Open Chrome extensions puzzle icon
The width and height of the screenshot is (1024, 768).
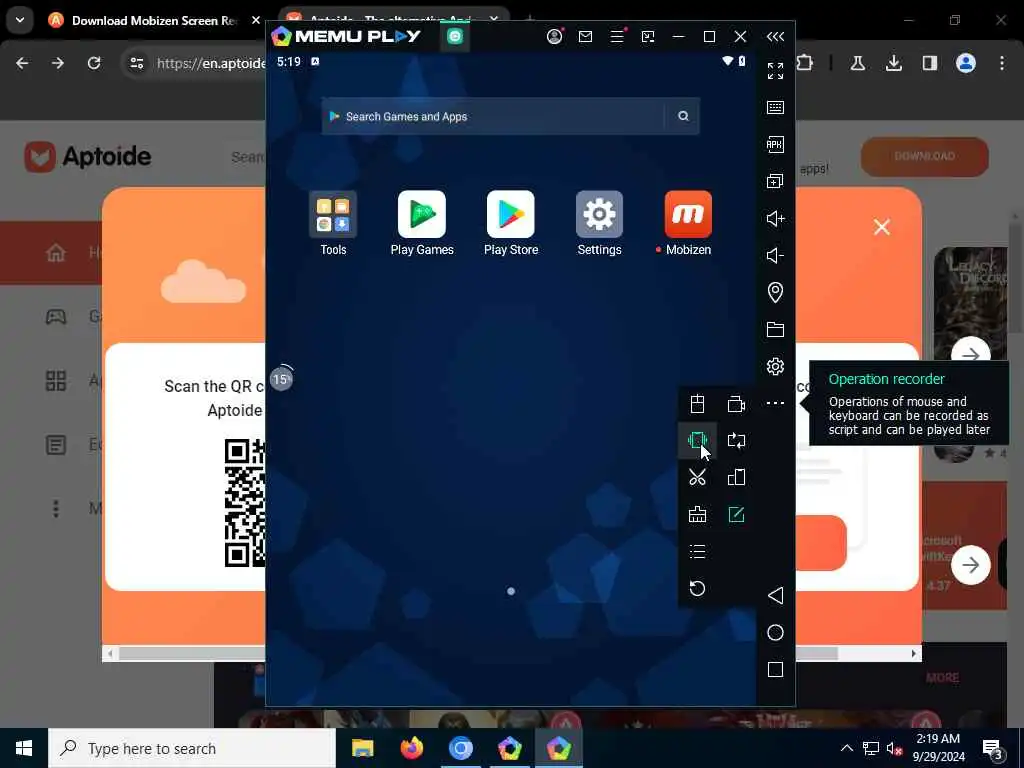click(805, 63)
